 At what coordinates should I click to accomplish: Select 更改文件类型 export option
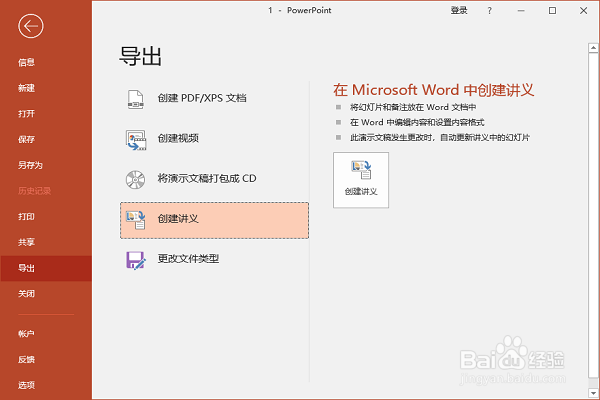tap(214, 260)
